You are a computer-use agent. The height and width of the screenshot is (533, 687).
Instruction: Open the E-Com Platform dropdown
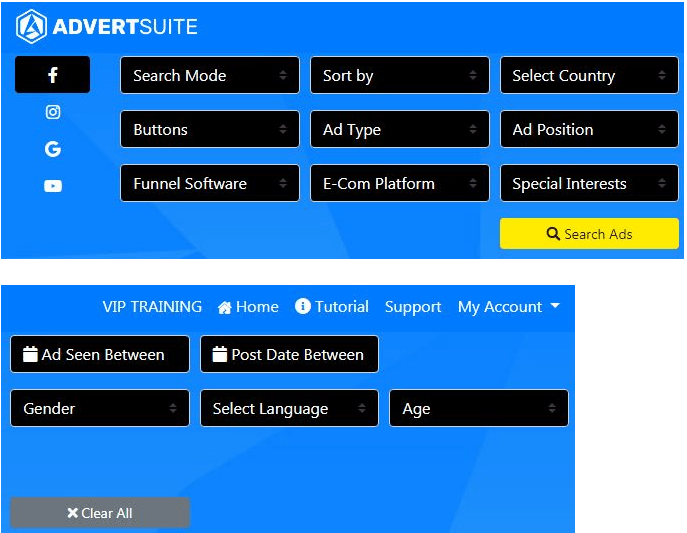[400, 183]
